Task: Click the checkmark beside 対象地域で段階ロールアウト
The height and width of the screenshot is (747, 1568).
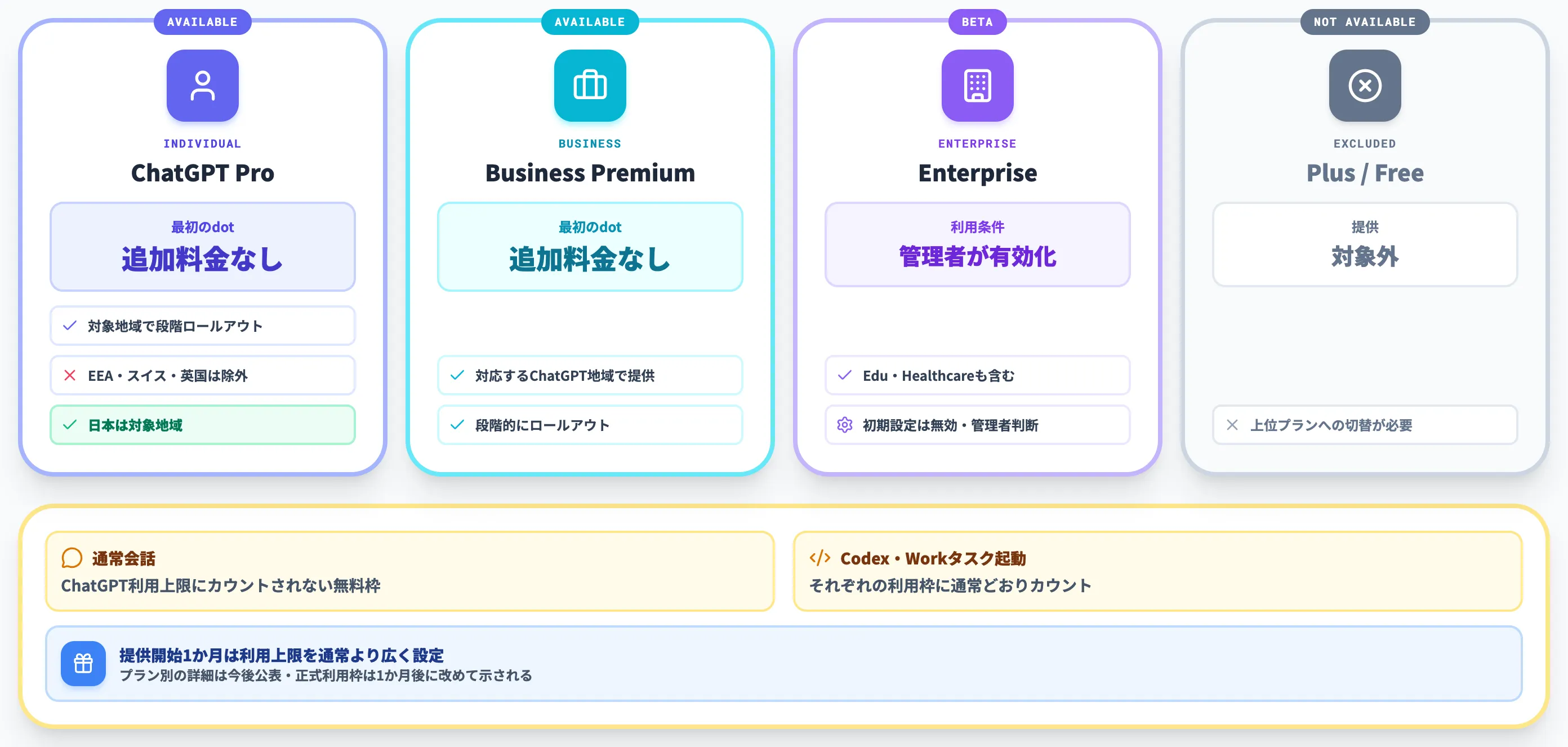Action: click(70, 326)
